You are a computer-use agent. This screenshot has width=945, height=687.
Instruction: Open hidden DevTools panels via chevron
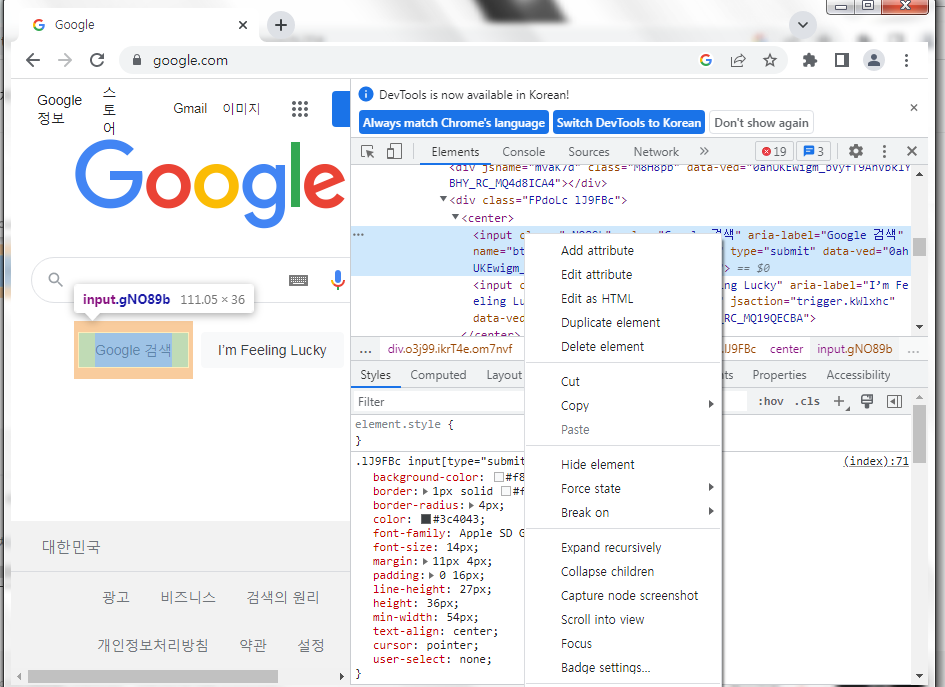pyautogui.click(x=703, y=151)
